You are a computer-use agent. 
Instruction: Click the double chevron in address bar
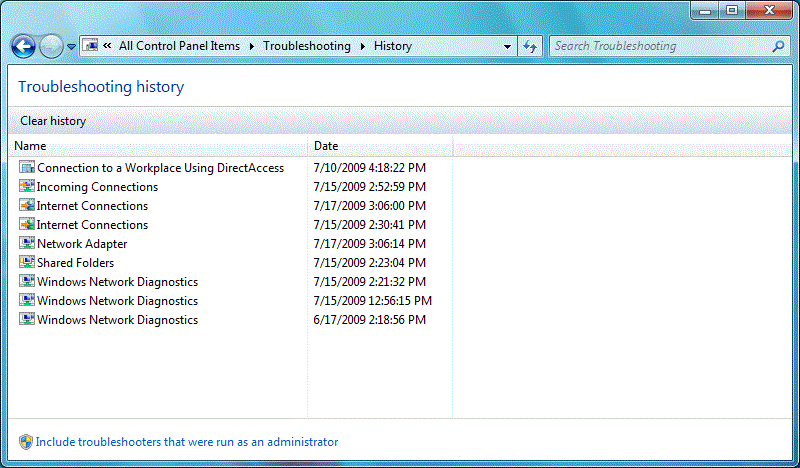tap(107, 45)
